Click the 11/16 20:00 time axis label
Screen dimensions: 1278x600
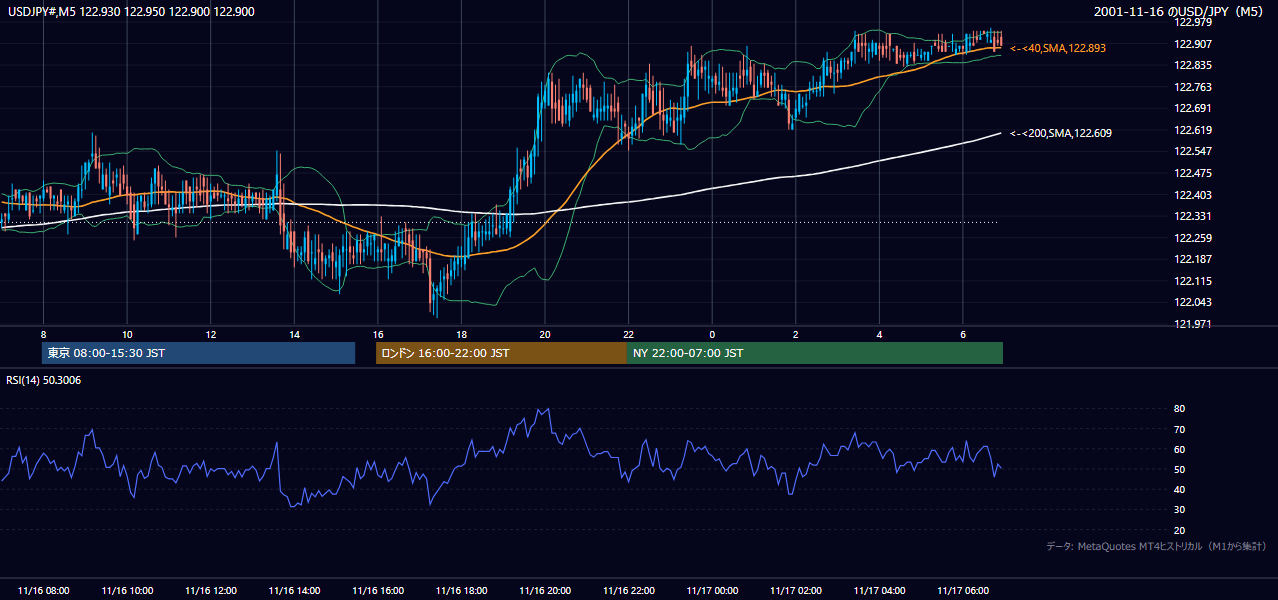(x=545, y=591)
